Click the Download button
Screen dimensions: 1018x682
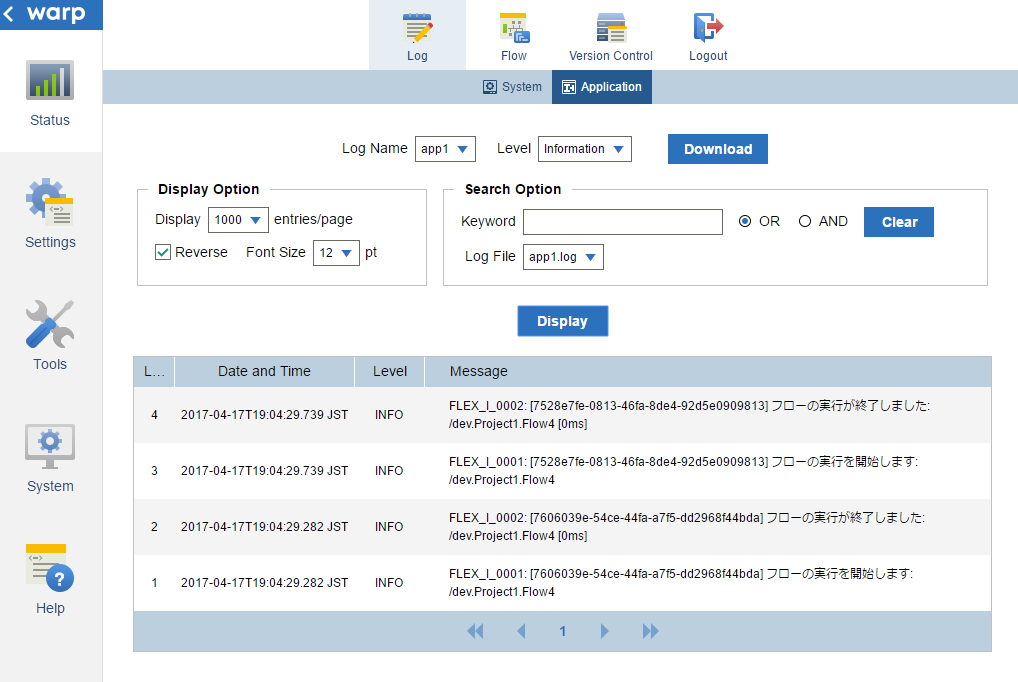pos(717,148)
